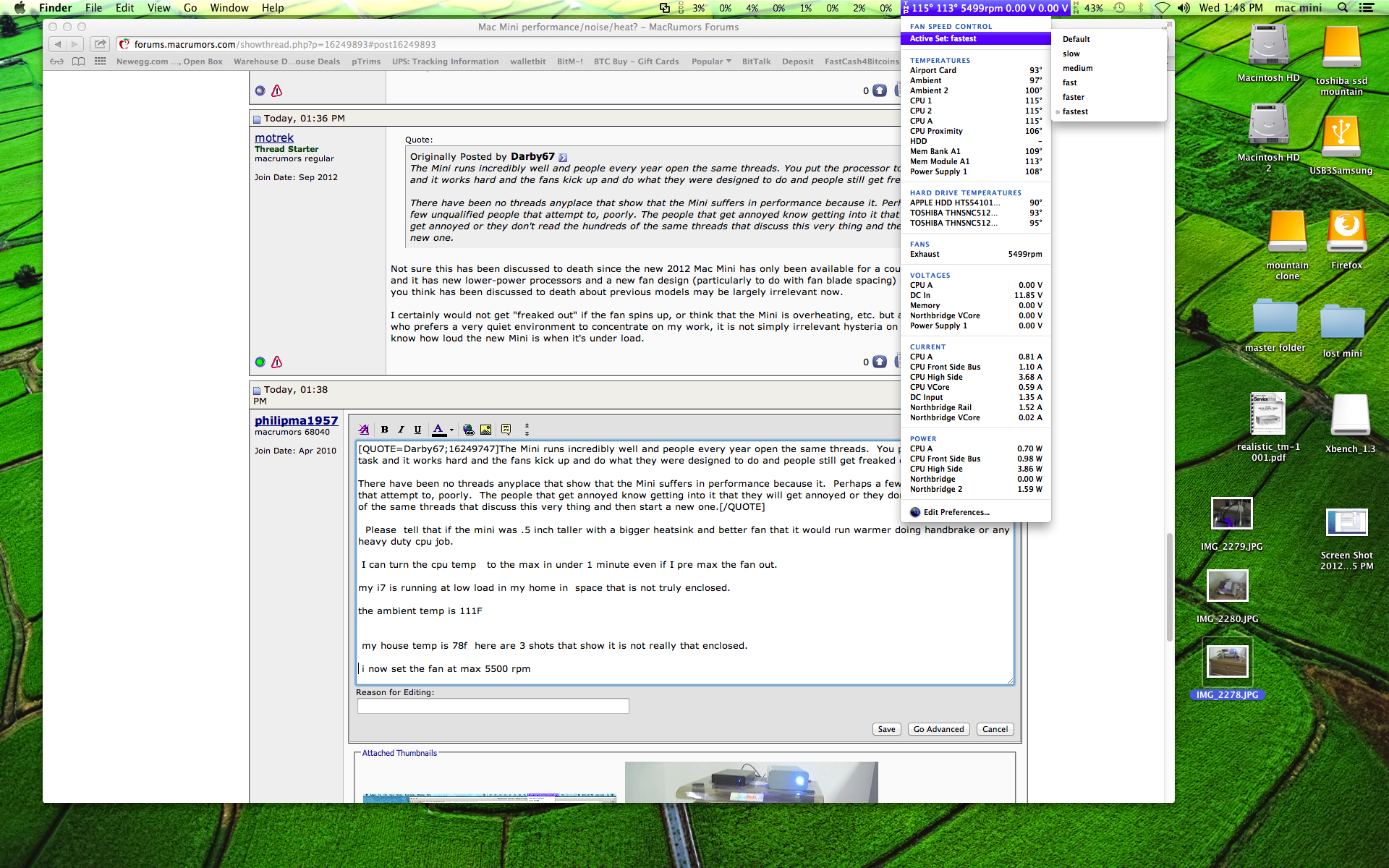Open motrek's user profile link
The image size is (1389, 868).
tap(274, 137)
